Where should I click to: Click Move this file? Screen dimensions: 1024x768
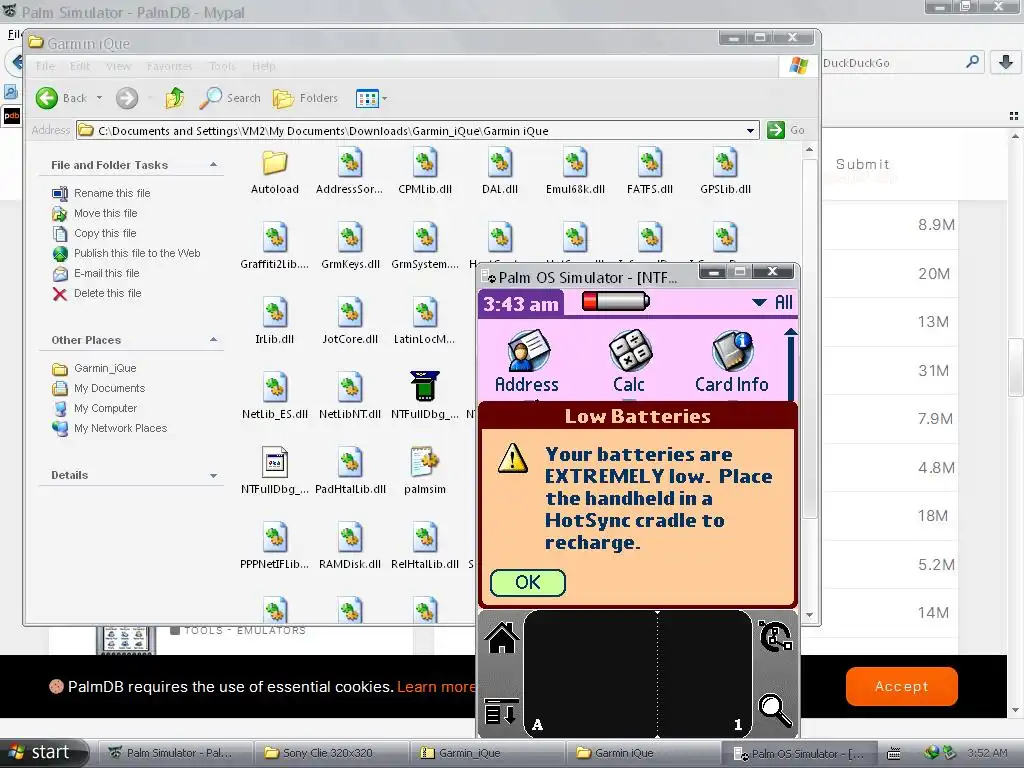pyautogui.click(x=105, y=214)
